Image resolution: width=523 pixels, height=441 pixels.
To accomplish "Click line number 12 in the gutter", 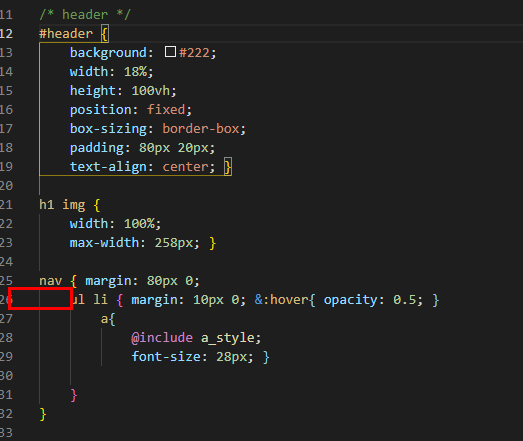I will tap(6, 34).
